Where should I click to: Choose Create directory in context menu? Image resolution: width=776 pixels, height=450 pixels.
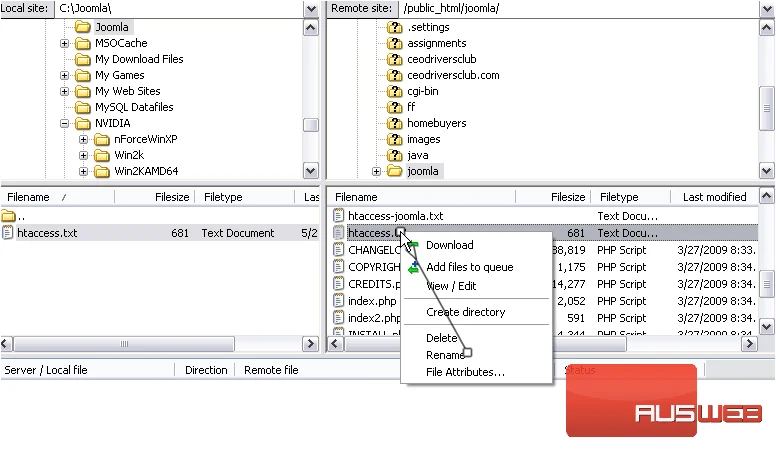[x=465, y=312]
